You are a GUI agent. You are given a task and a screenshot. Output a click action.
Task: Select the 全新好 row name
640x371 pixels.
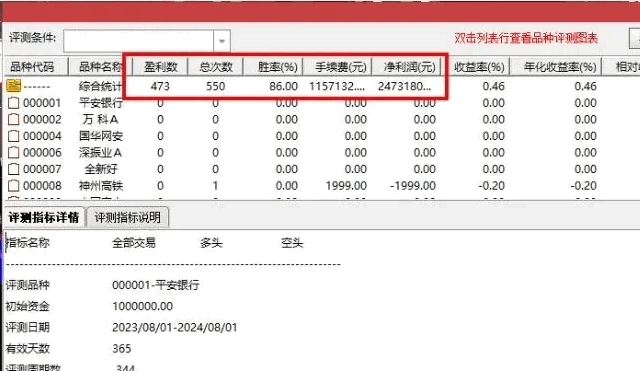[x=100, y=169]
